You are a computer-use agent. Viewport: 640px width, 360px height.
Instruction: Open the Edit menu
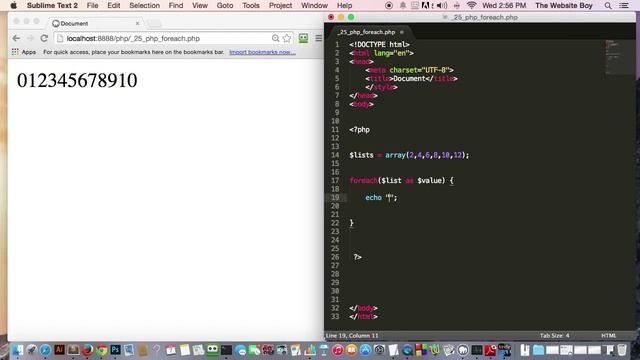113,5
